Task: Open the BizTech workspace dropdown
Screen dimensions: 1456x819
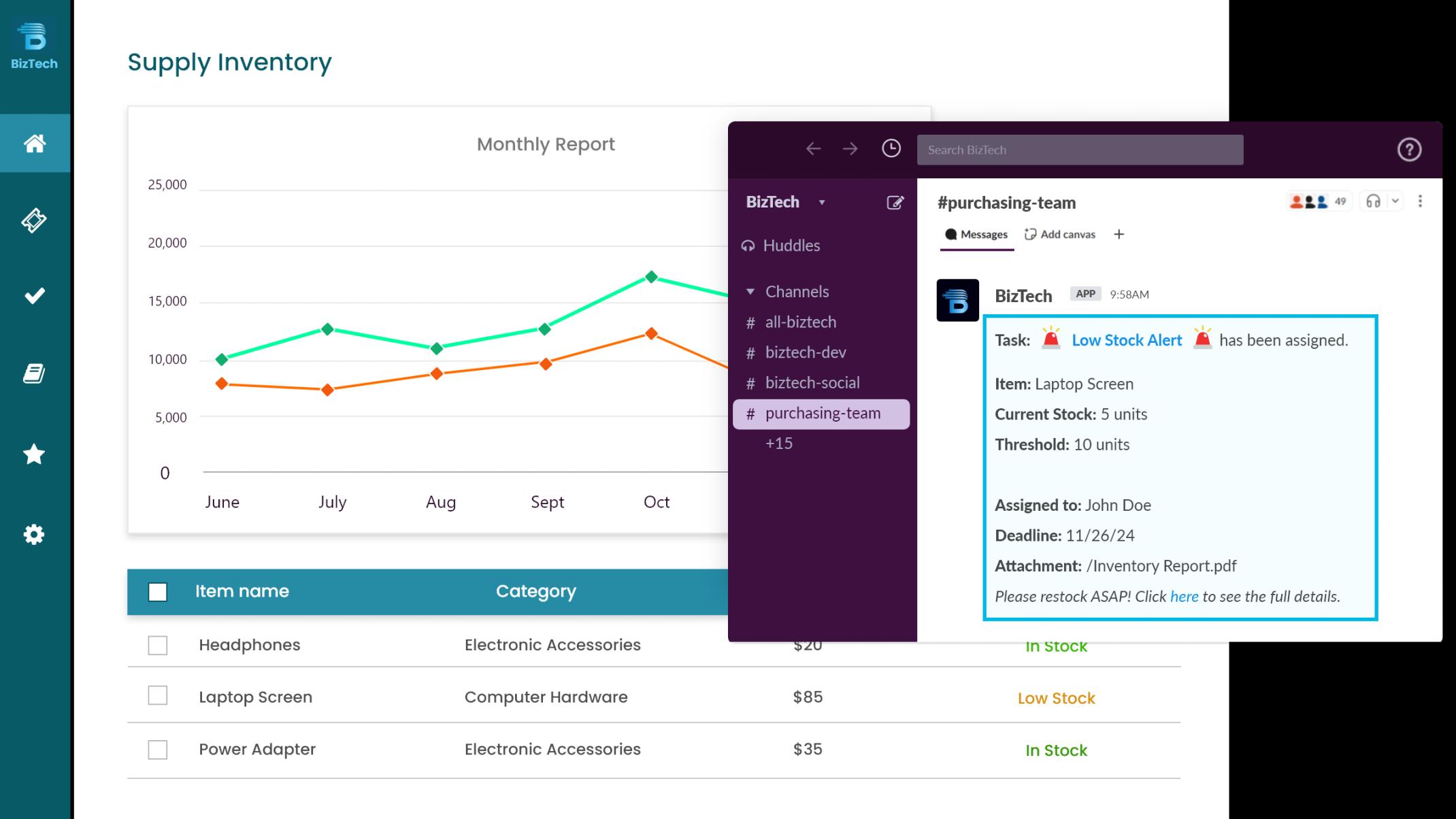Action: tap(823, 202)
